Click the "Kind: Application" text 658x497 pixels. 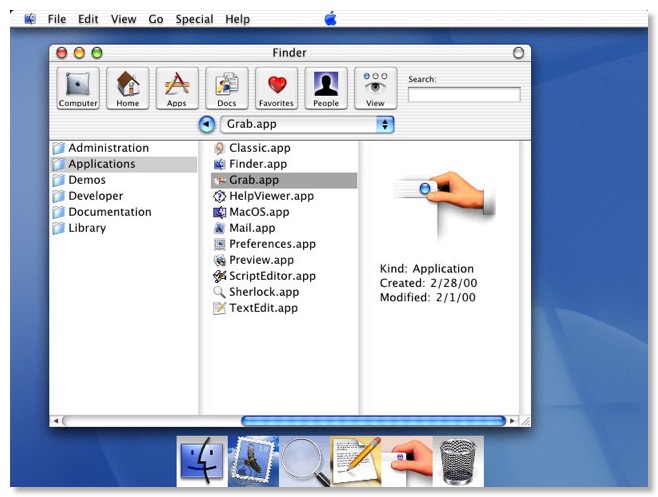pyautogui.click(x=427, y=269)
